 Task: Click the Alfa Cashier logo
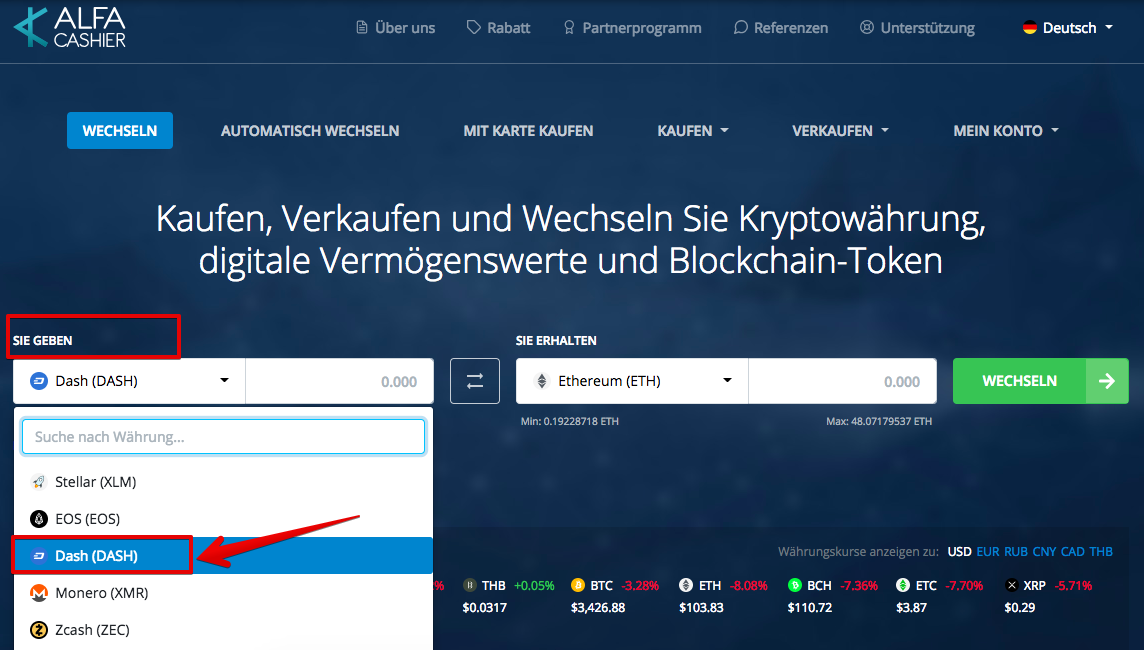70,28
